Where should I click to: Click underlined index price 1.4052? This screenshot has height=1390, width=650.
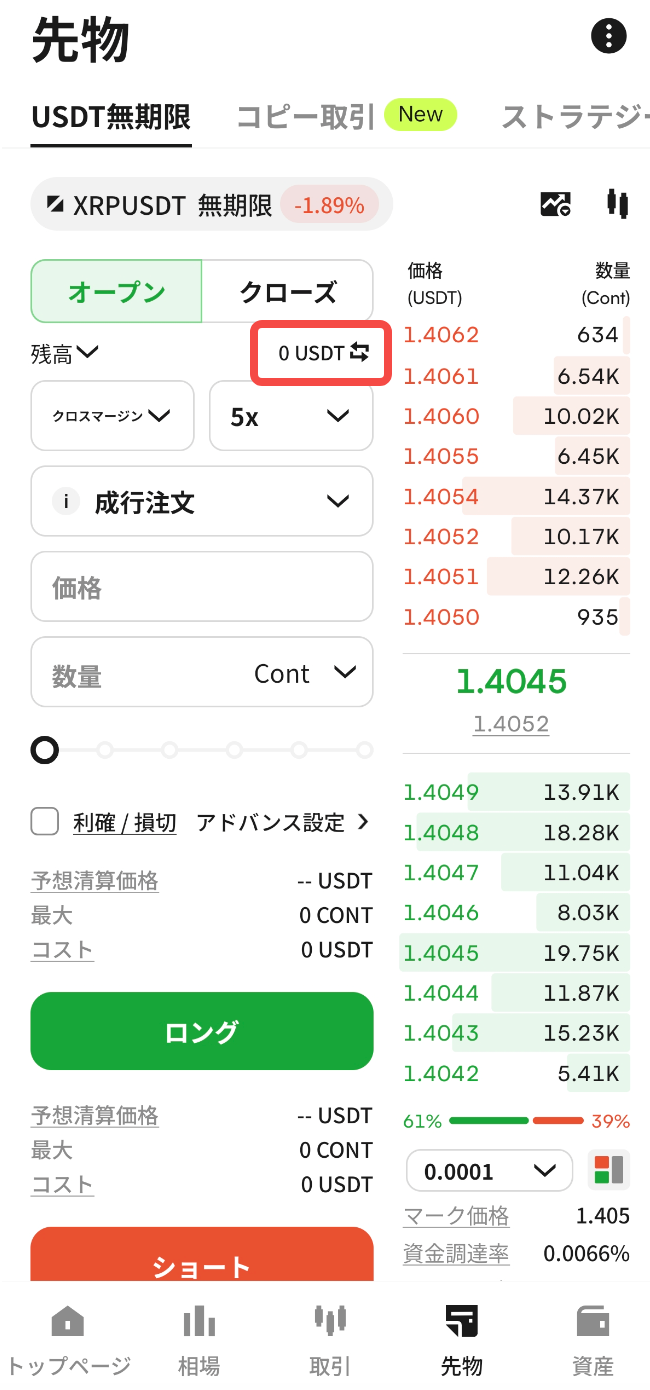(x=511, y=724)
